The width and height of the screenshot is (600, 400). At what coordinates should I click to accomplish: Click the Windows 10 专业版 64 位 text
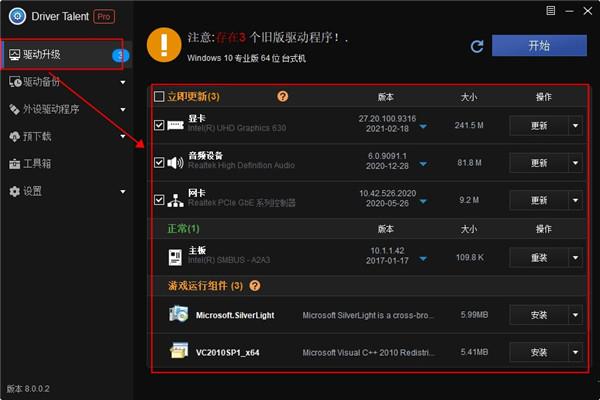click(x=246, y=59)
